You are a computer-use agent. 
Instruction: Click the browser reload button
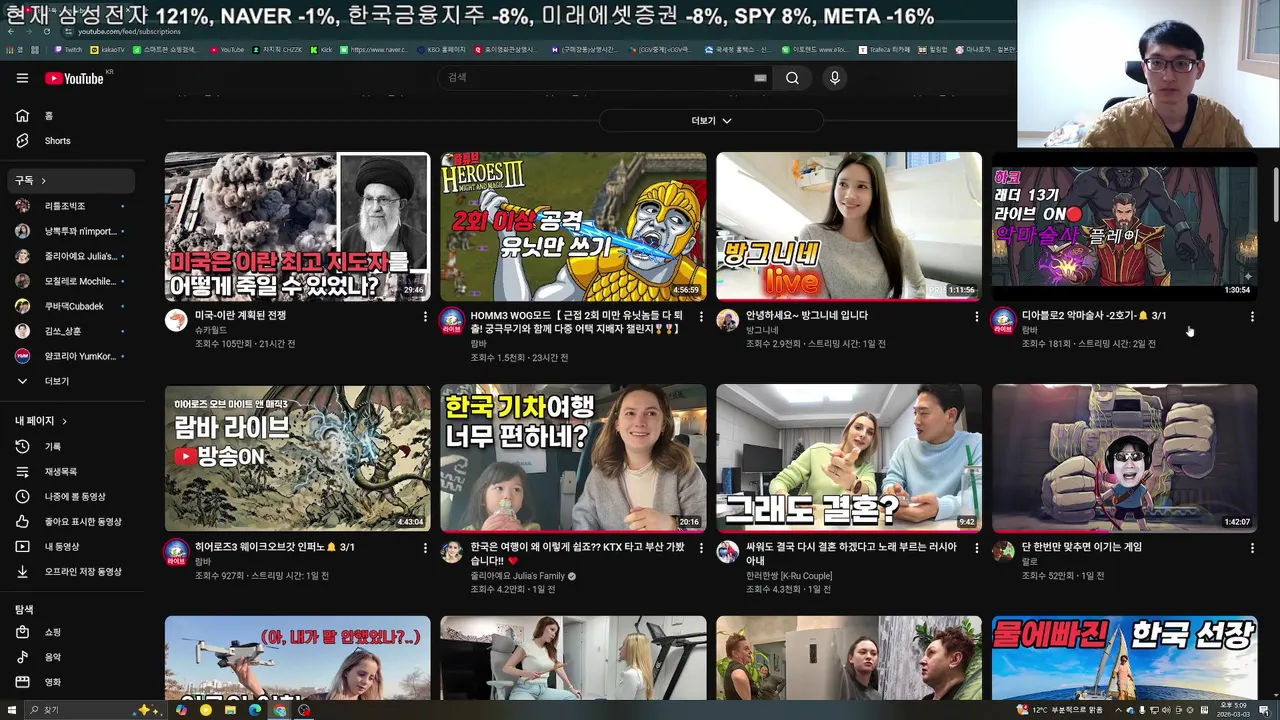[46, 31]
